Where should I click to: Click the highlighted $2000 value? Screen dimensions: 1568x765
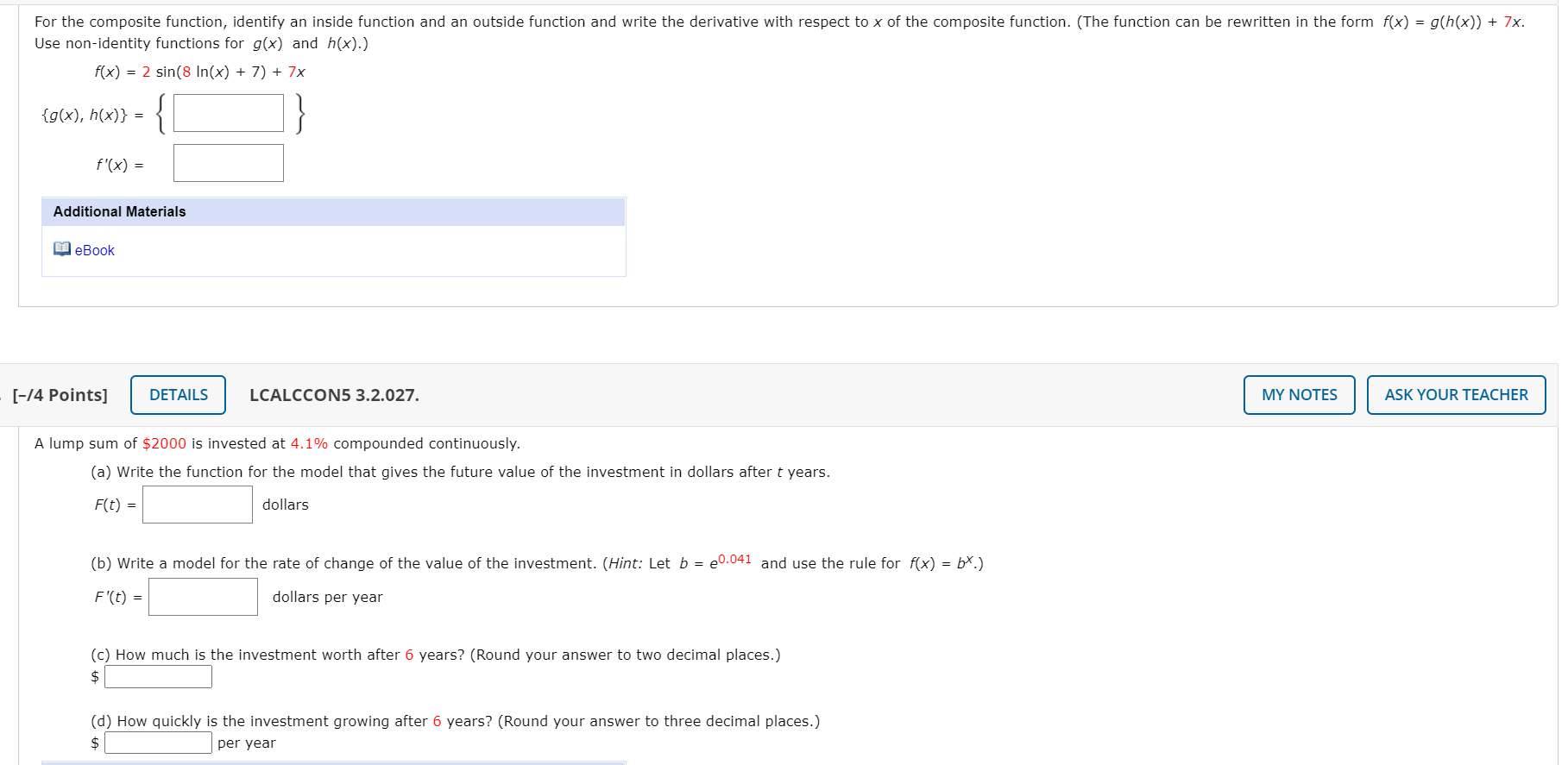tap(164, 442)
